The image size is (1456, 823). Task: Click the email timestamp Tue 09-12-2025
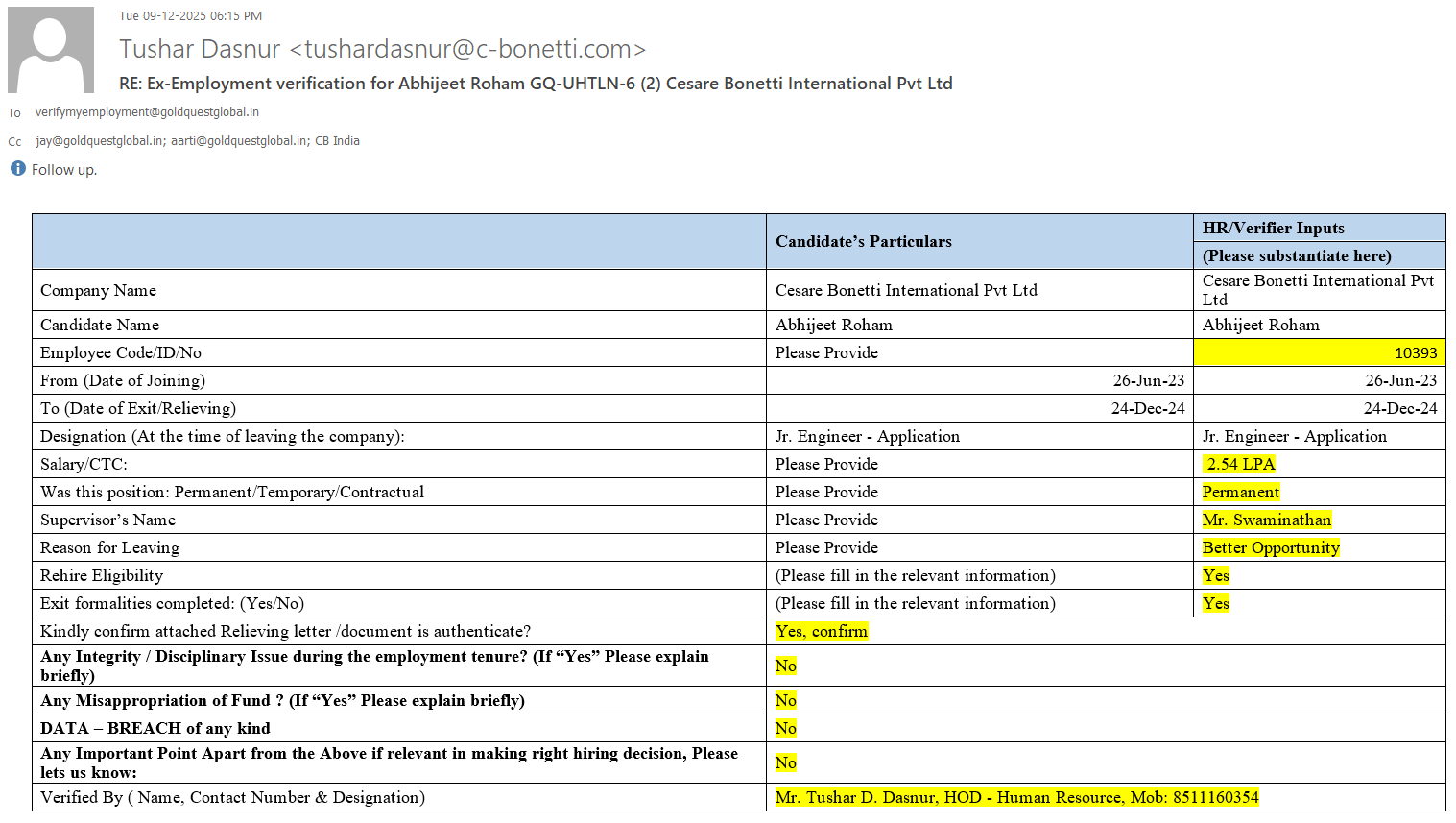tap(190, 16)
